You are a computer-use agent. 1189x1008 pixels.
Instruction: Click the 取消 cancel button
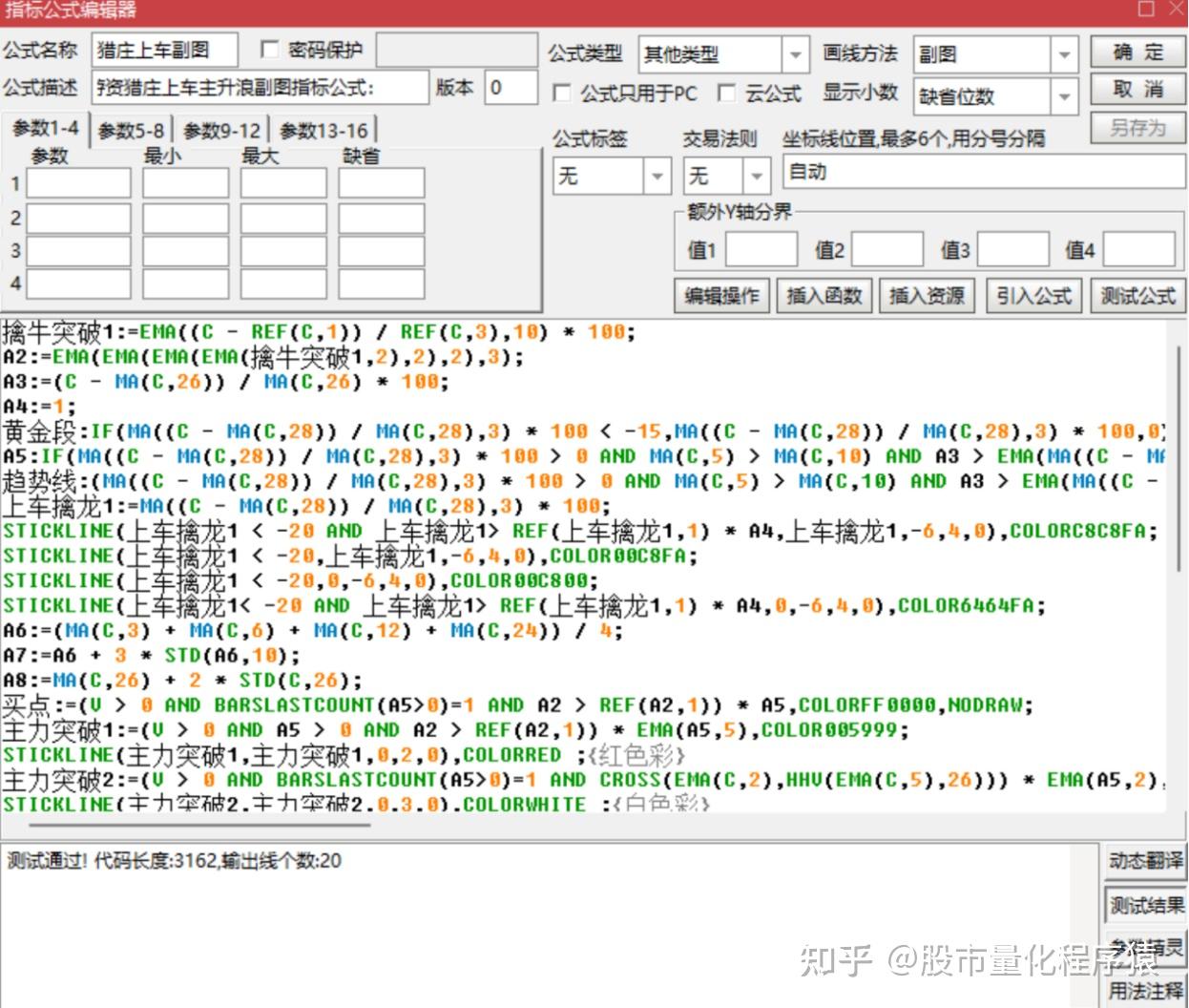[1137, 90]
